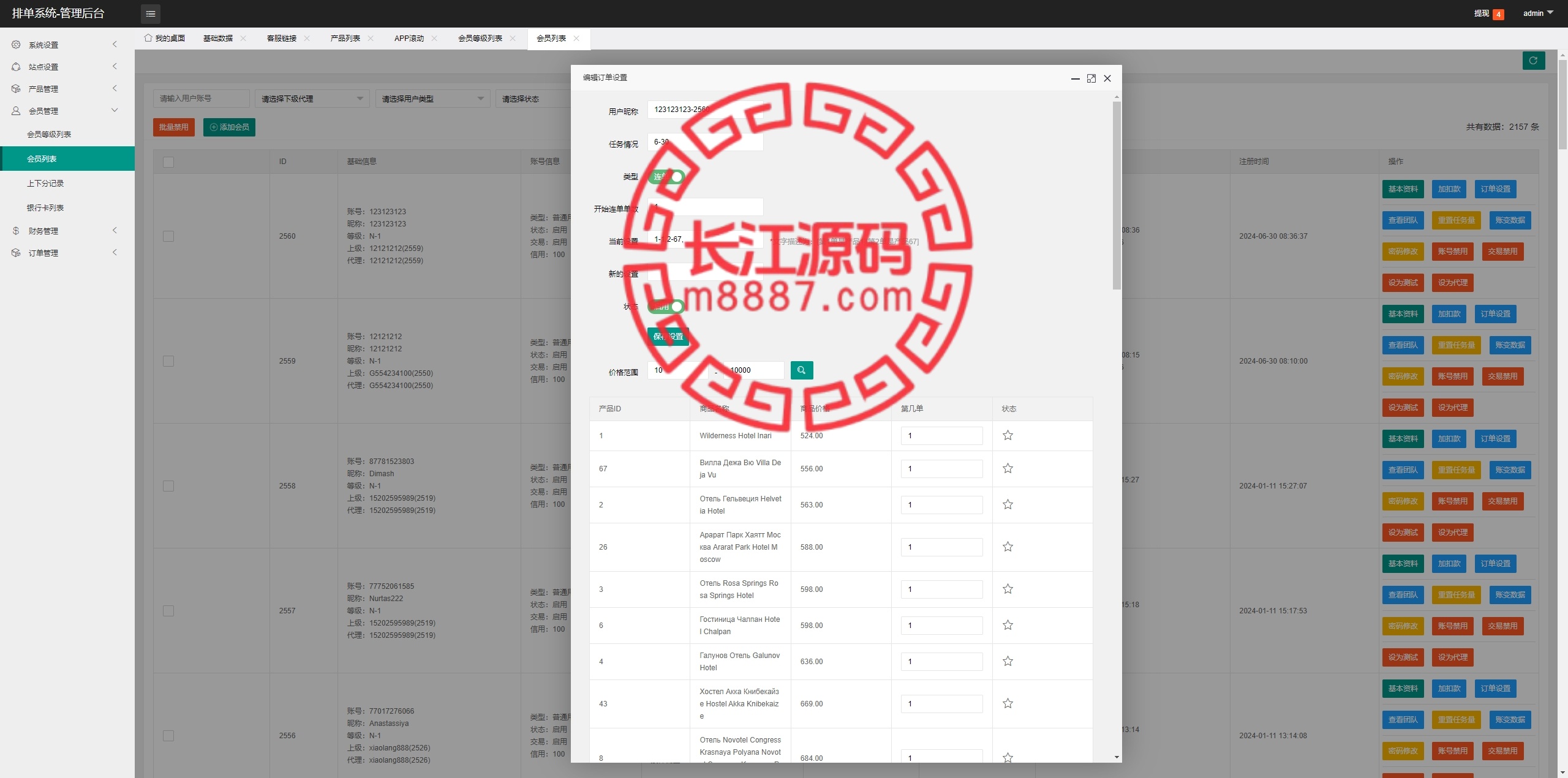Close the 产品列表 tab with its X
1568x778 pixels.
tap(371, 39)
